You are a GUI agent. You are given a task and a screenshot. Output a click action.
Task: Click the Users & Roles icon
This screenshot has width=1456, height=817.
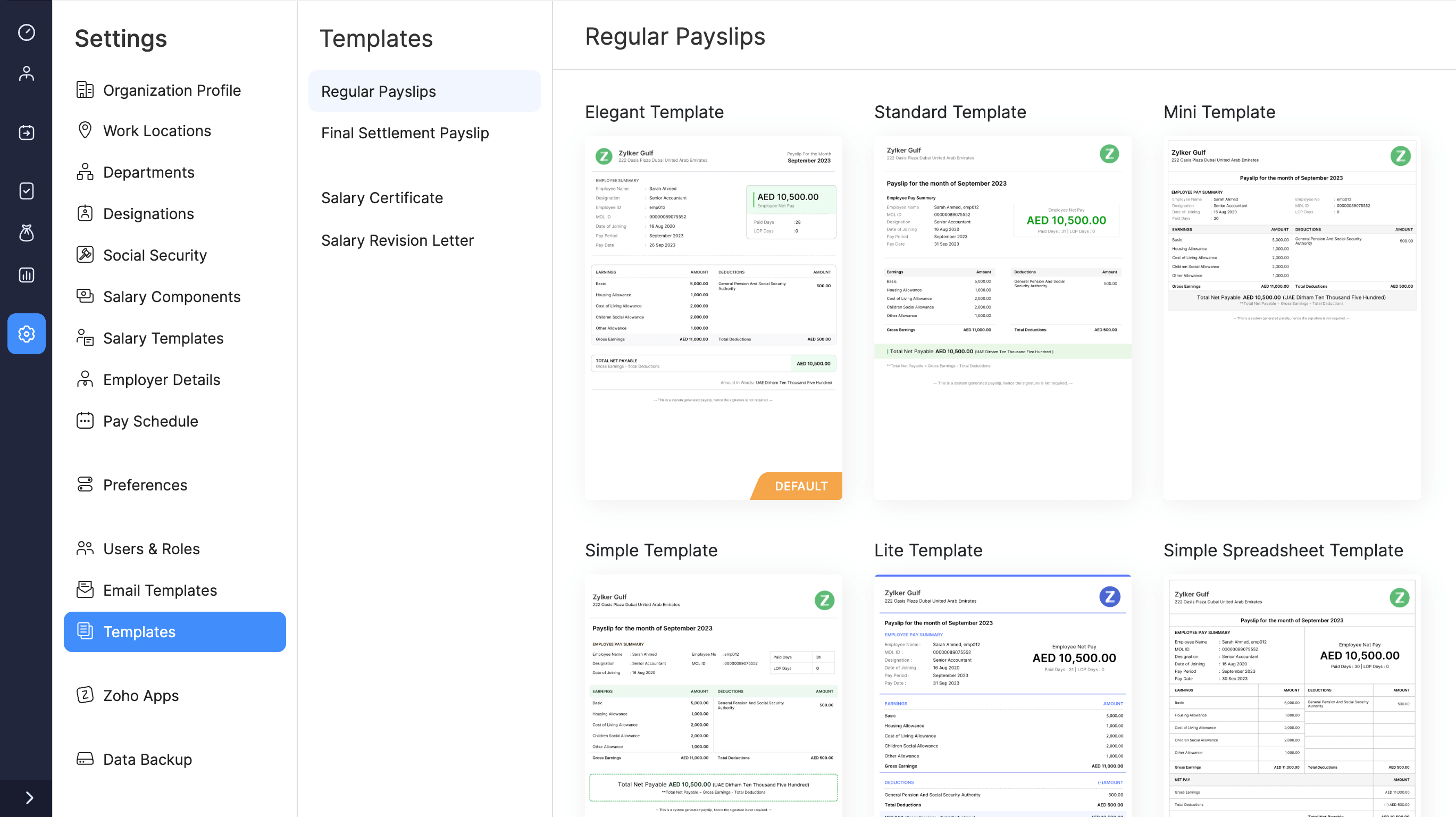(x=85, y=548)
